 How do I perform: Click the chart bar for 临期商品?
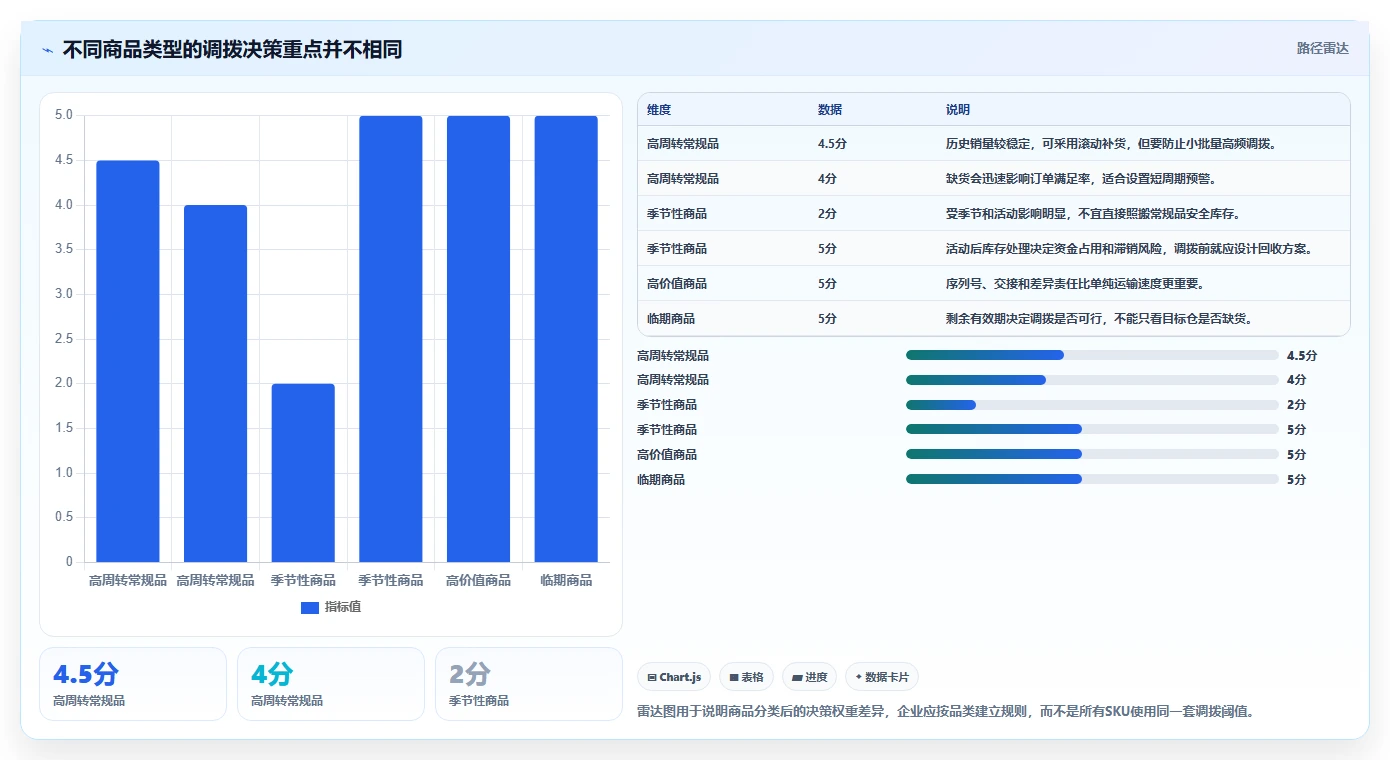pos(566,339)
